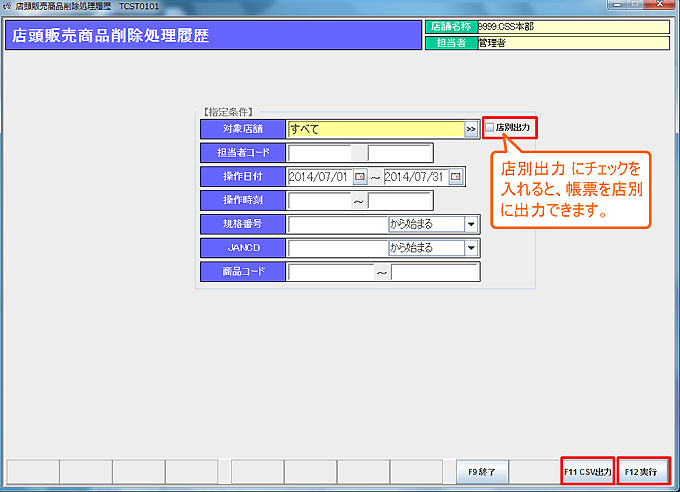Click 担当者 green label in header
The height and width of the screenshot is (492, 680).
click(x=451, y=43)
